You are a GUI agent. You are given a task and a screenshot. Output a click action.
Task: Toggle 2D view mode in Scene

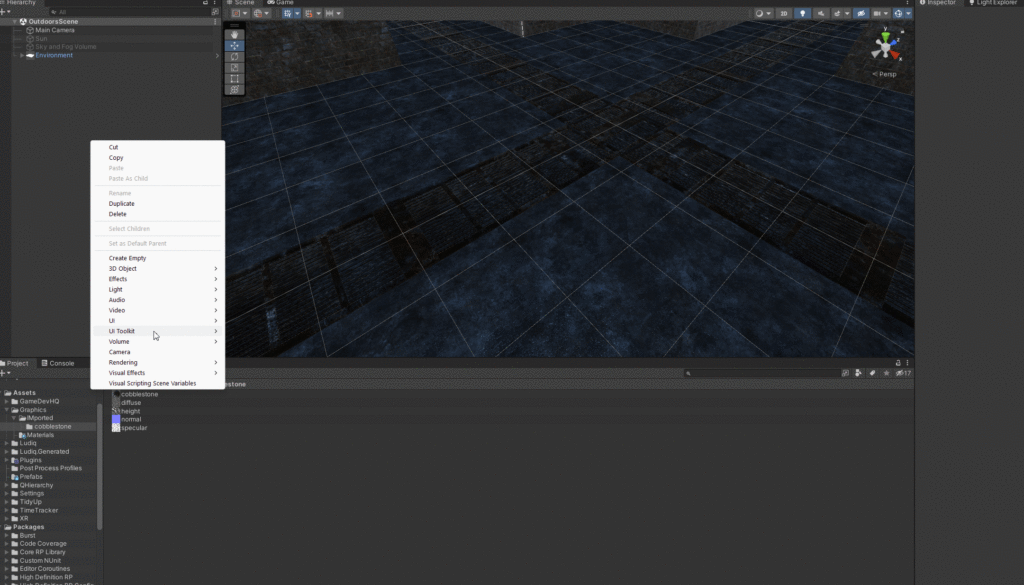(x=784, y=14)
